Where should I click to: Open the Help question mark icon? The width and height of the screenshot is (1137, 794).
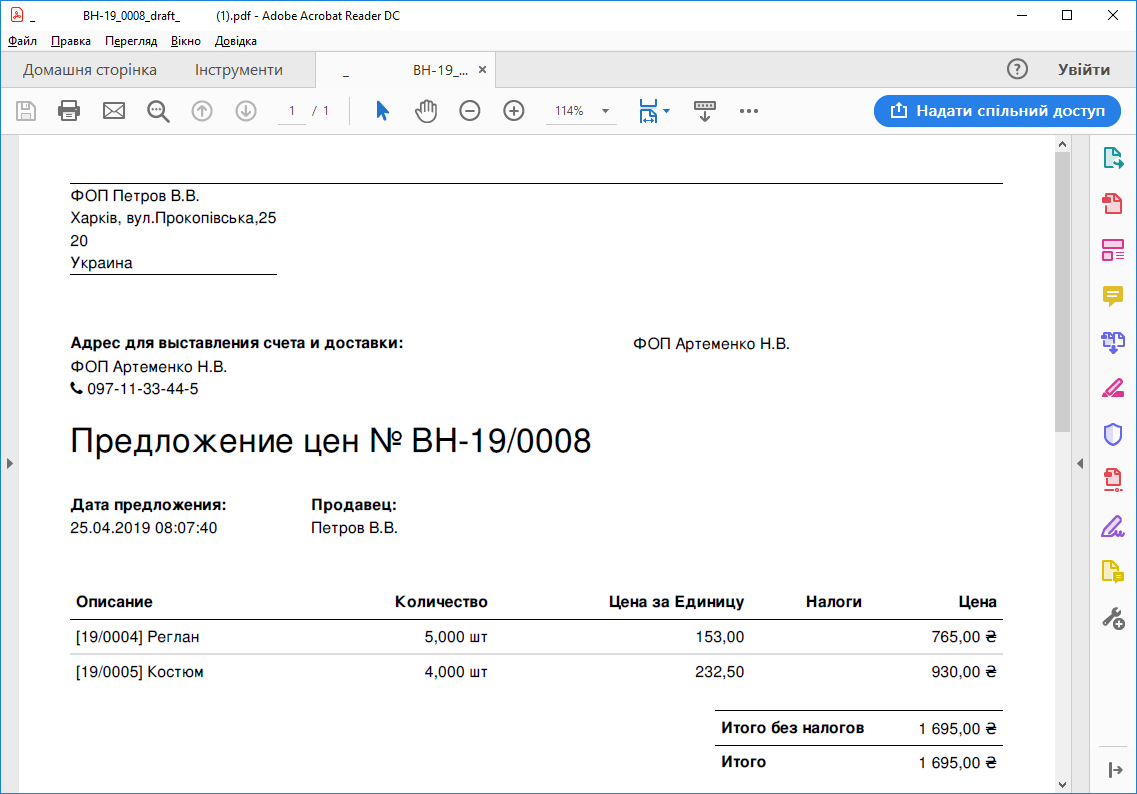tap(1017, 70)
